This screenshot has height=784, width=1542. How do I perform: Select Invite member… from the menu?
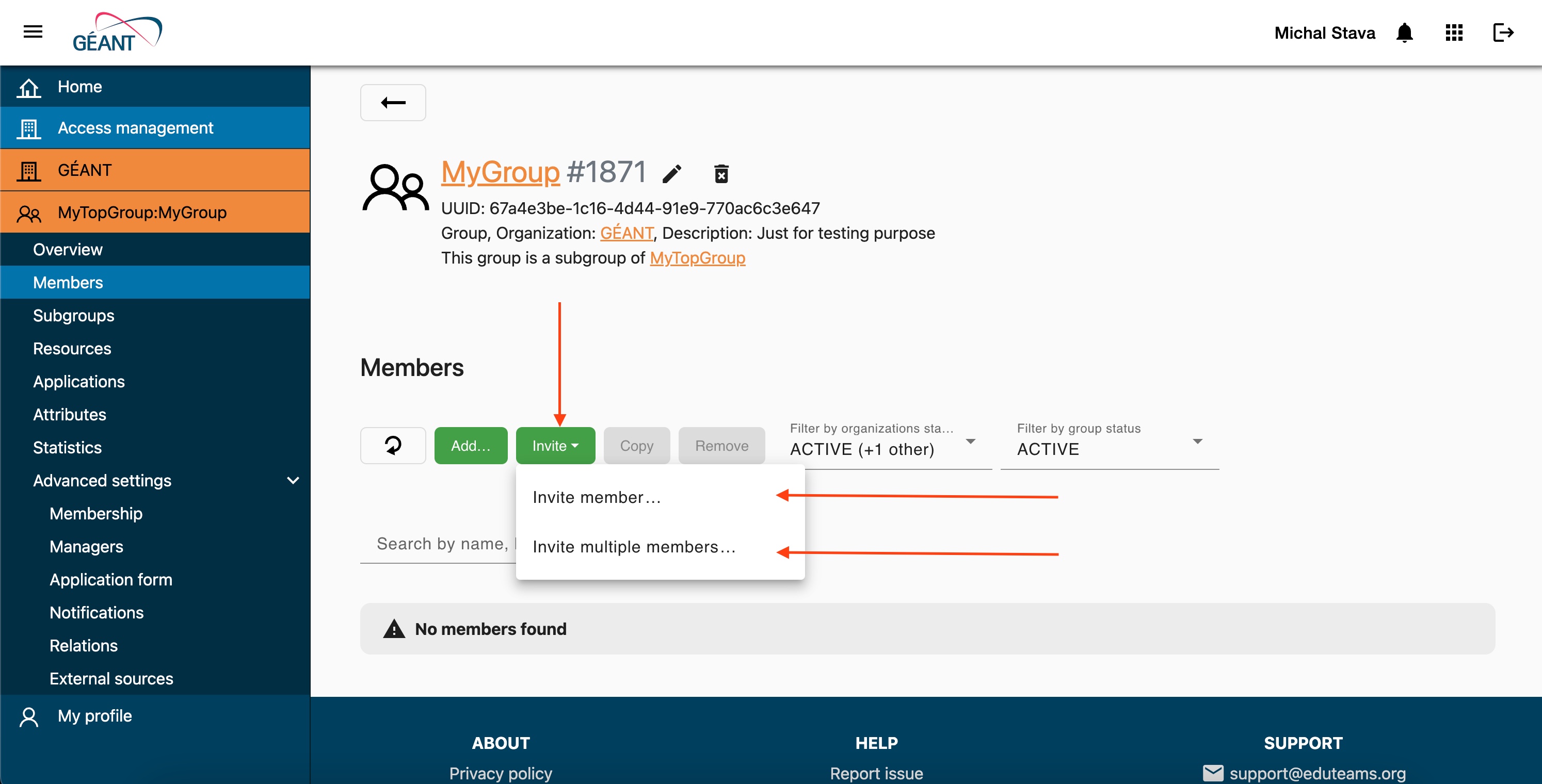[660, 498]
